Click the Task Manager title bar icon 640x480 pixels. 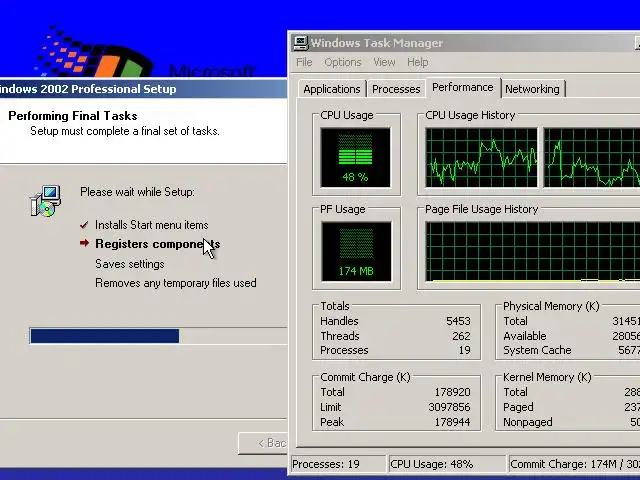pos(301,43)
